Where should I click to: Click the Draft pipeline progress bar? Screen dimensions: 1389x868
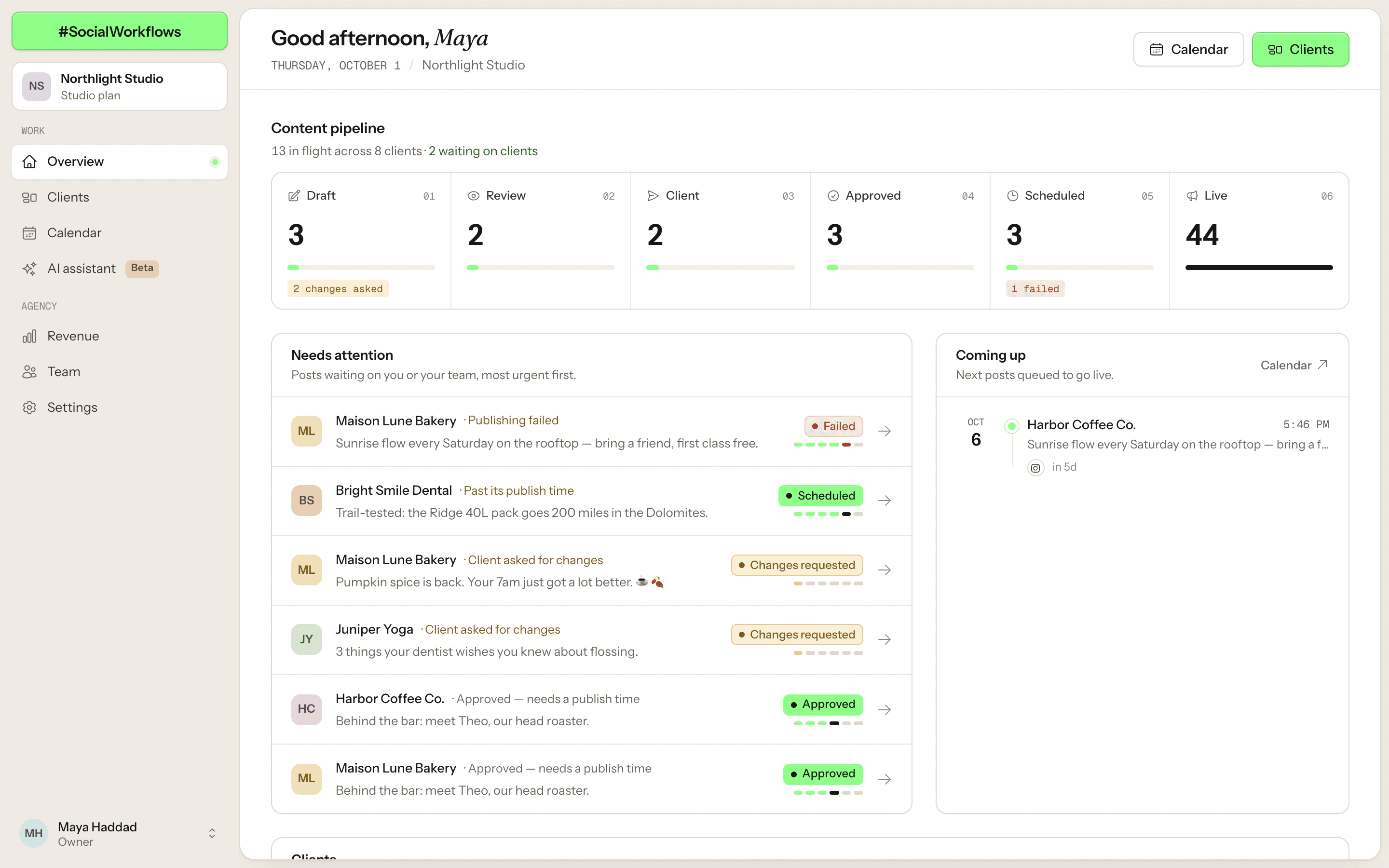coord(361,268)
